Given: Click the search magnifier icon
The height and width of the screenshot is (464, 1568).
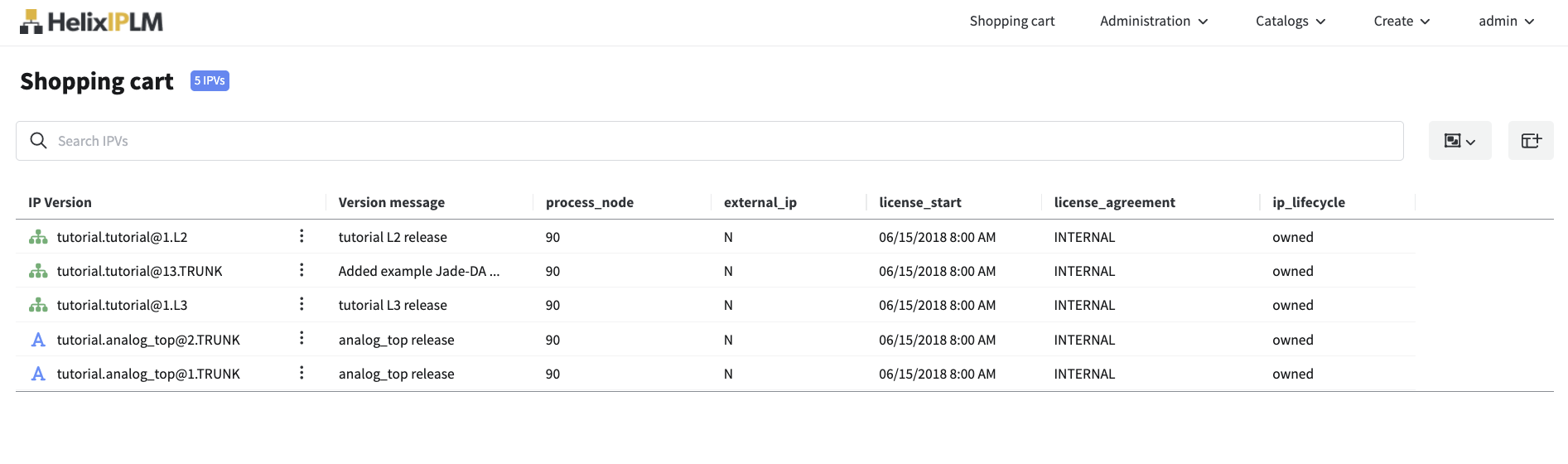Looking at the screenshot, I should pos(38,141).
